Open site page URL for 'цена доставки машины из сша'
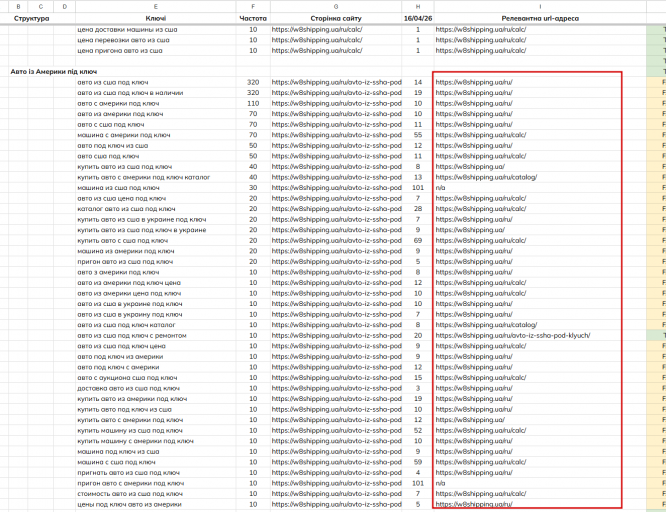Viewport: 666px width, 512px height. [x=317, y=29]
